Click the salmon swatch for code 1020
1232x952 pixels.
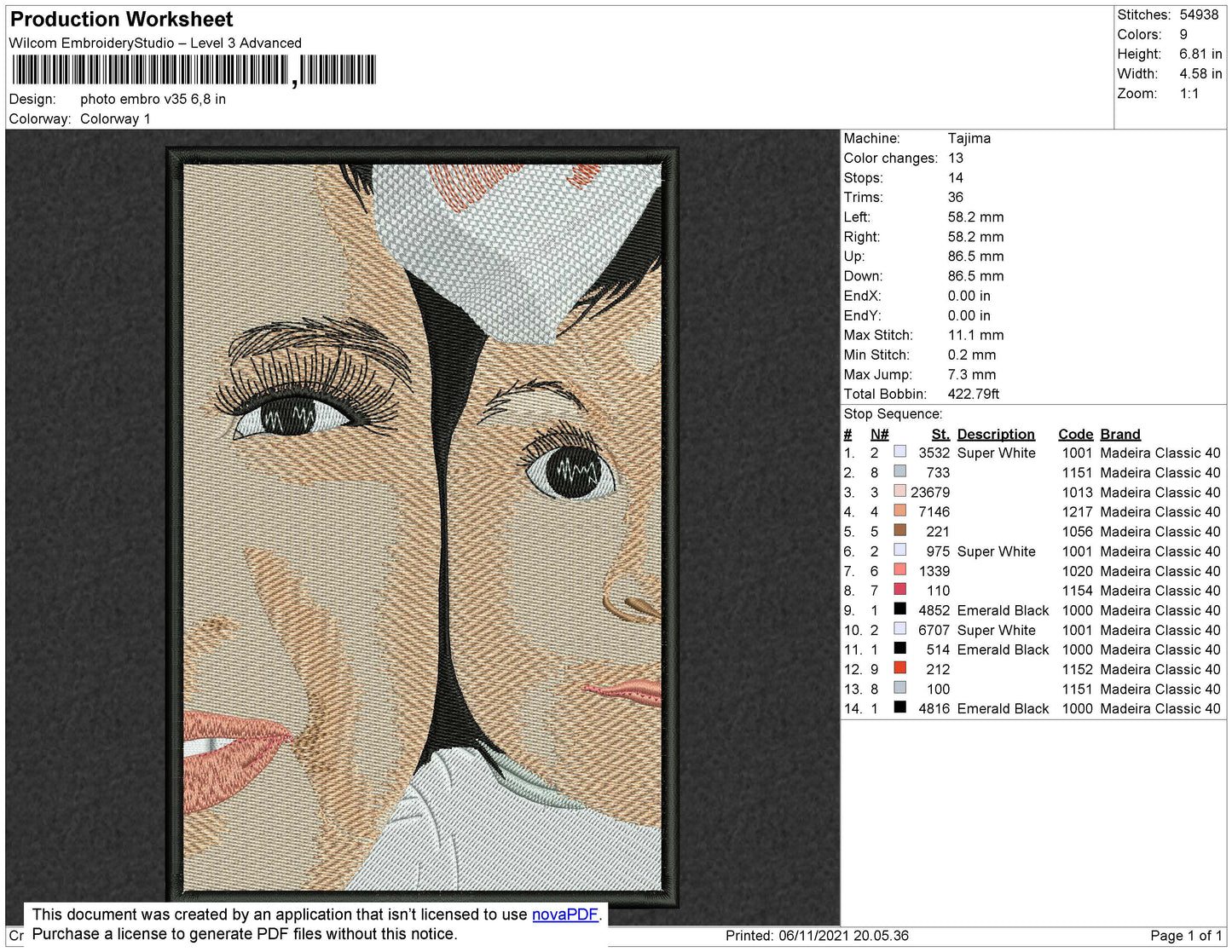899,569
